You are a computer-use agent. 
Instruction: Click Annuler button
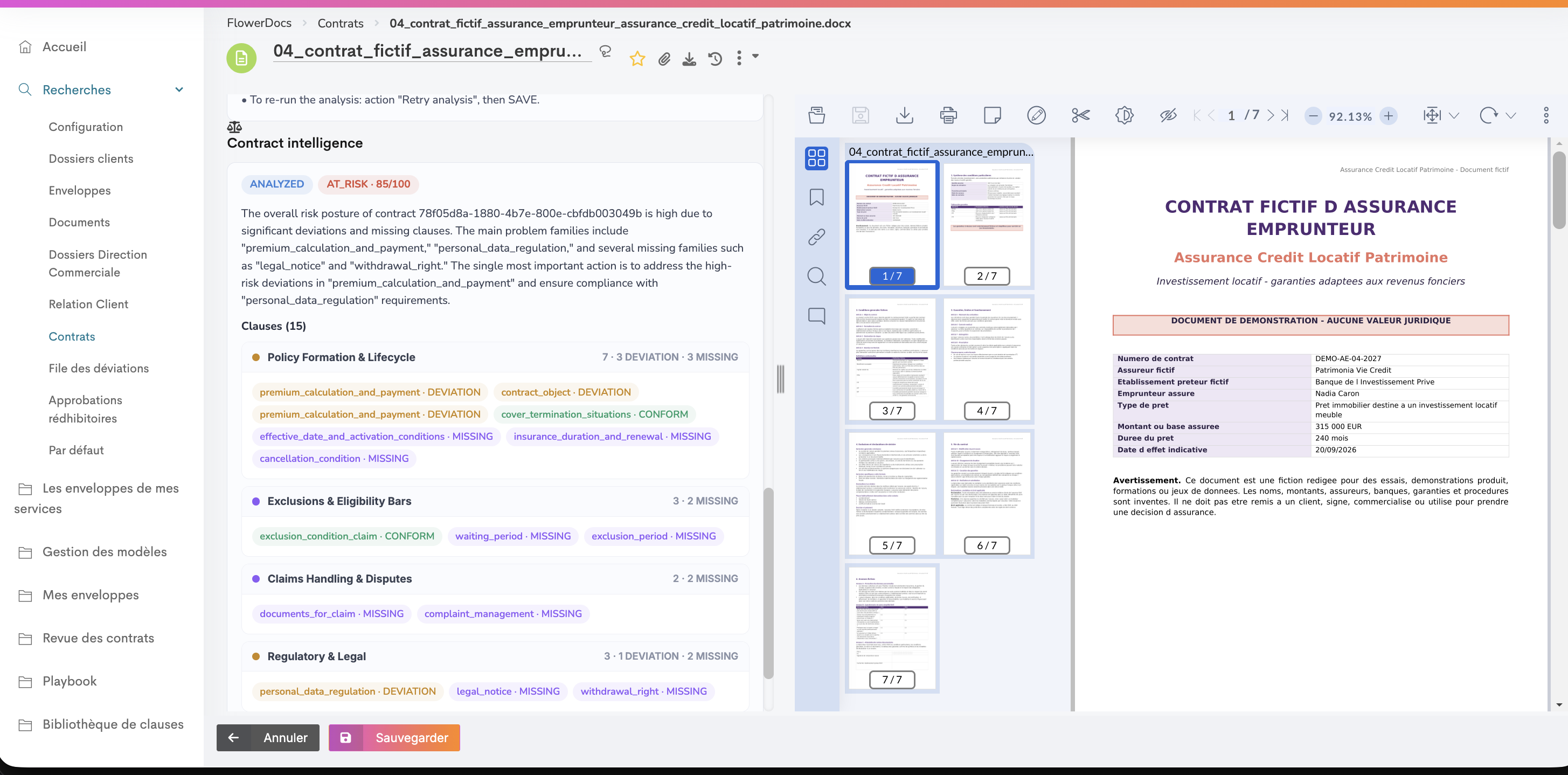pyautogui.click(x=268, y=738)
